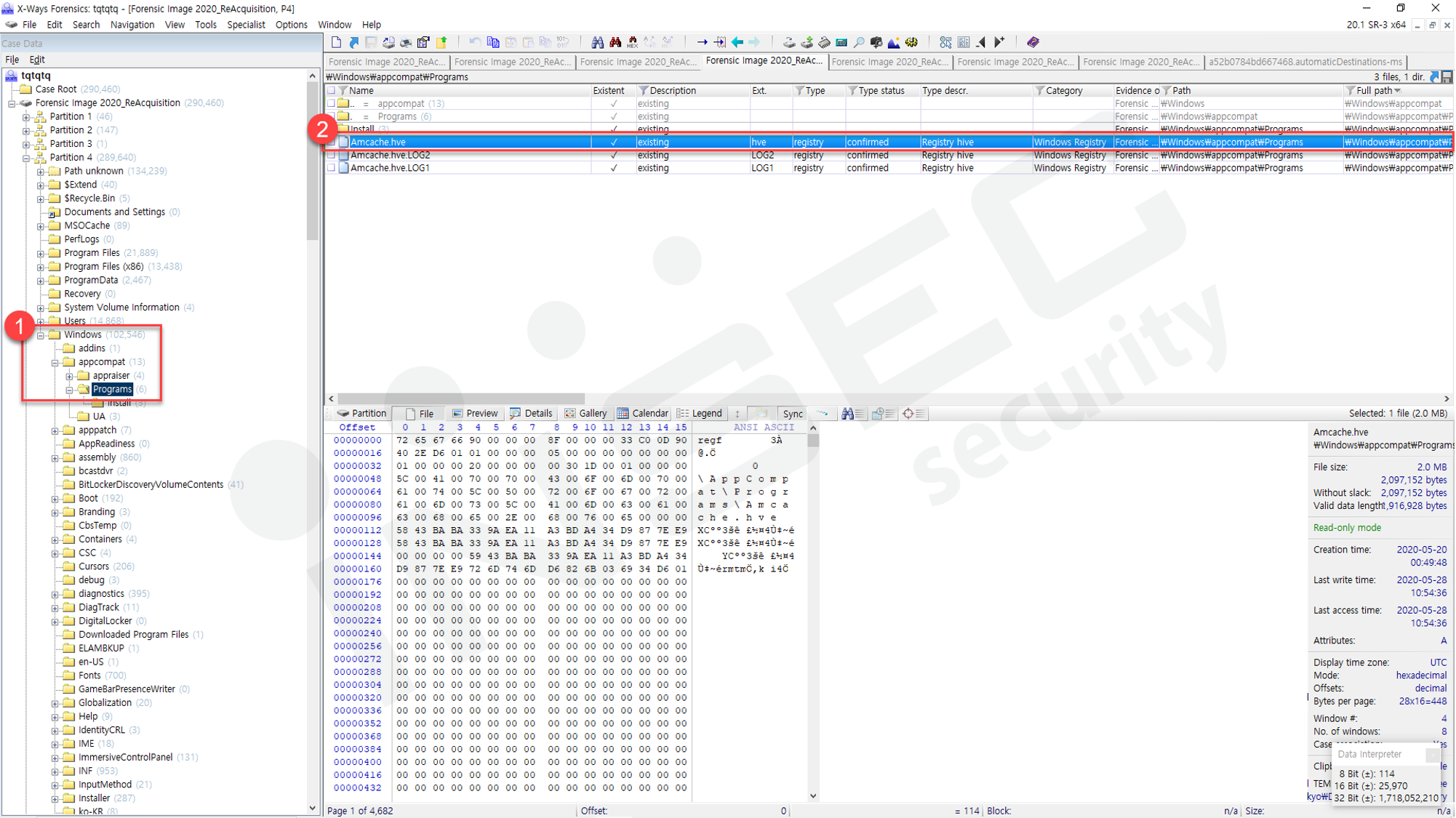Open Find Hex Values icon
Screen dimensions: 1456x818
(632, 42)
